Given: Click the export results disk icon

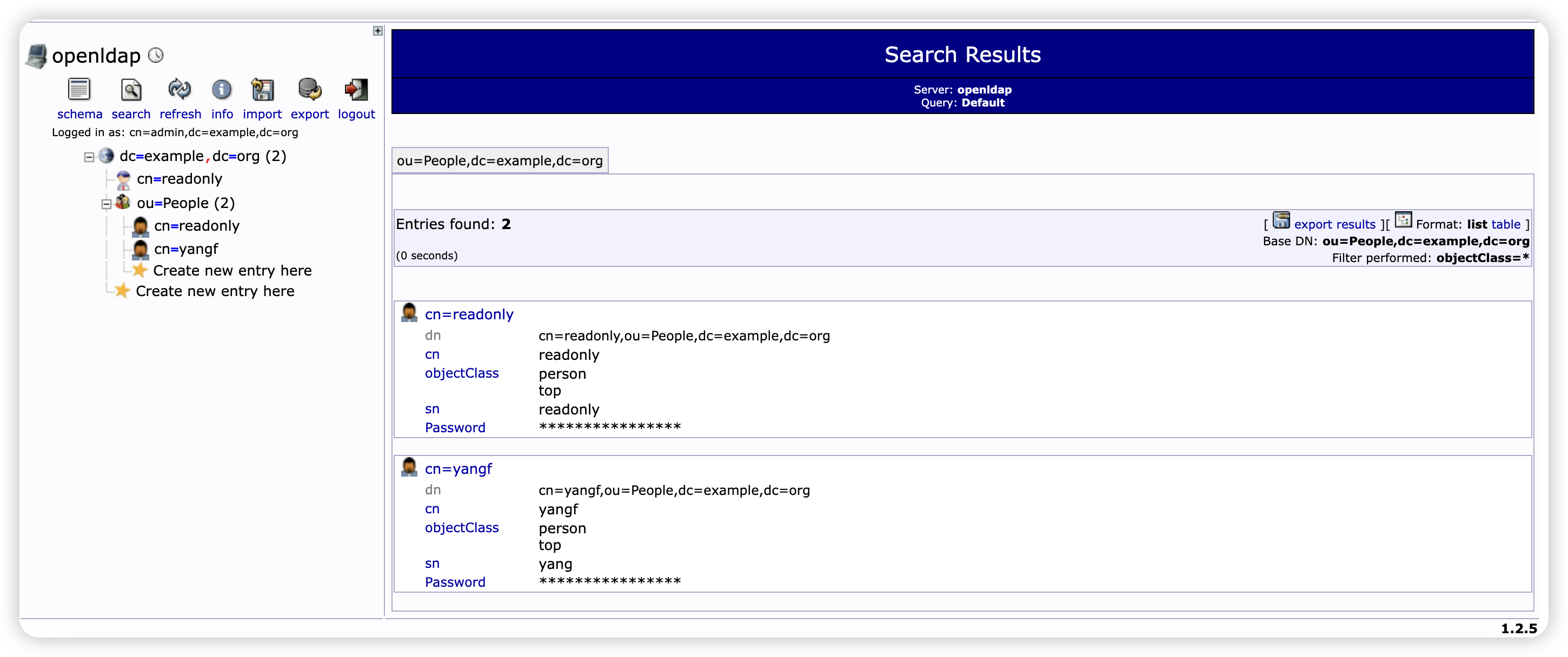Looking at the screenshot, I should [1283, 221].
